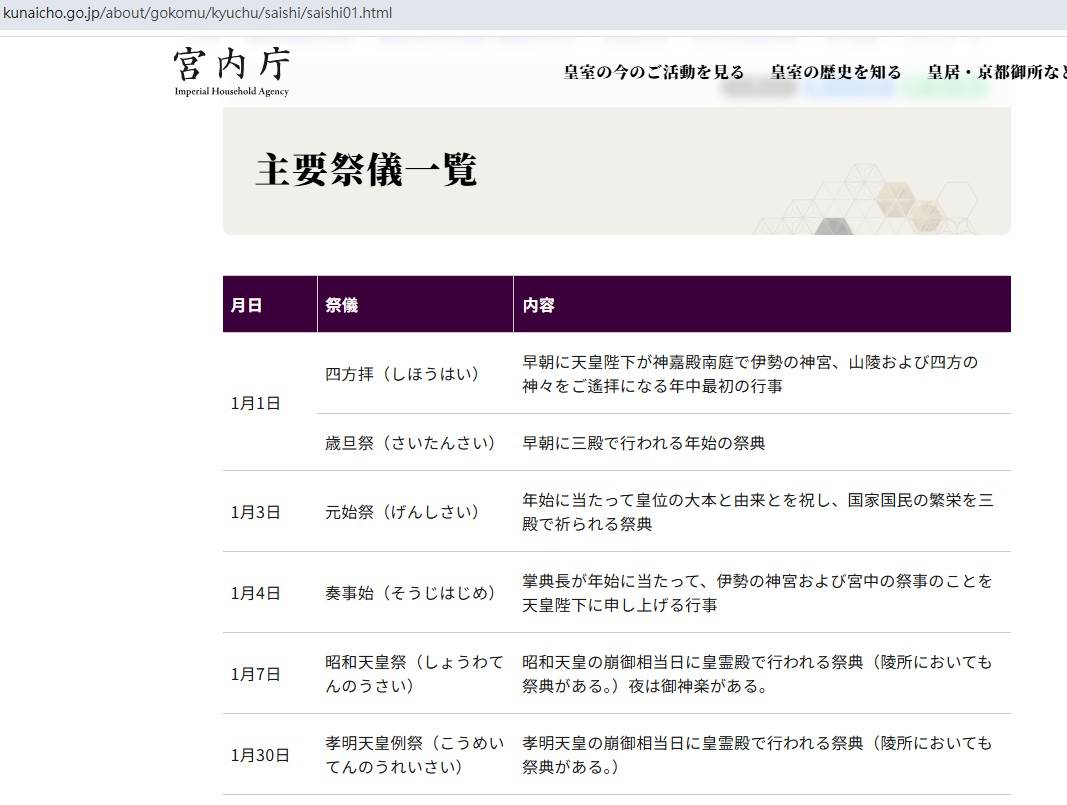Click the 内容 column header
This screenshot has width=1067, height=805.
538,305
